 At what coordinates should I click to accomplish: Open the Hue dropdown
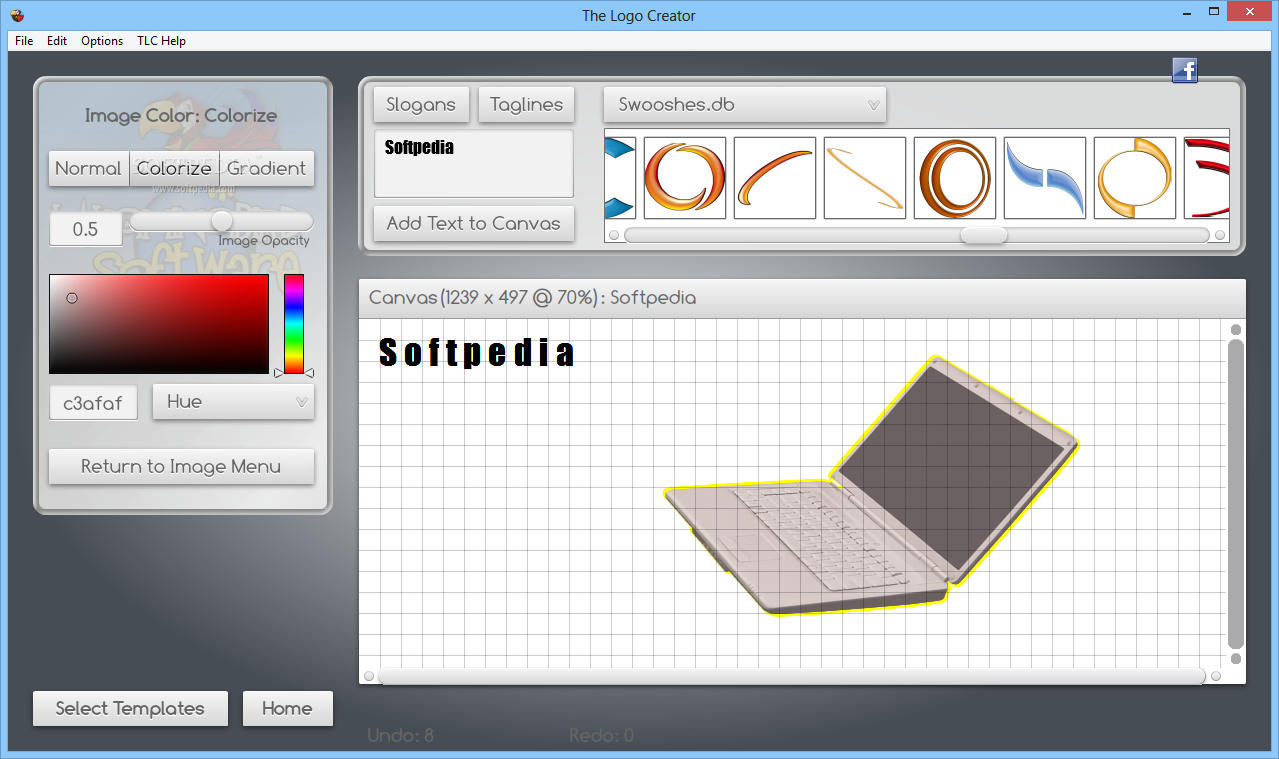click(x=233, y=402)
